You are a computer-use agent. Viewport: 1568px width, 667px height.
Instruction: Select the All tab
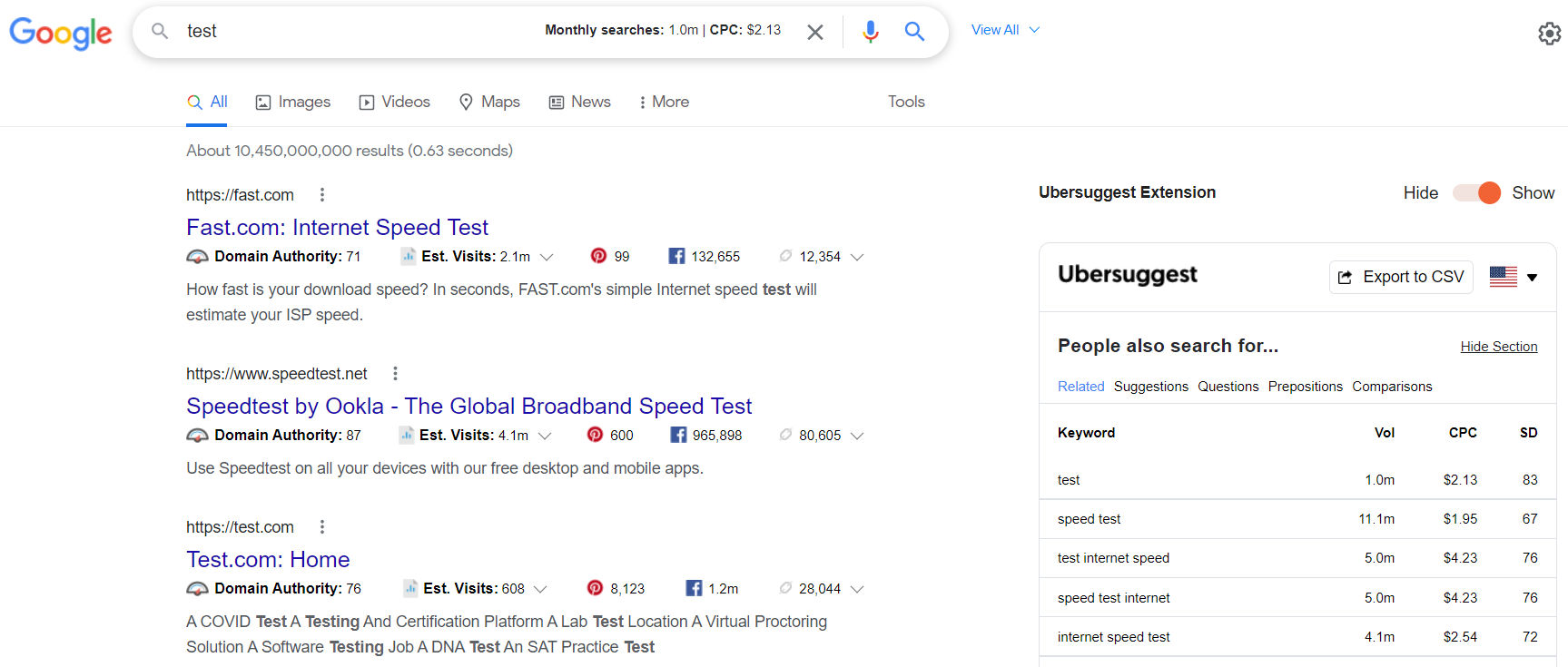coord(207,102)
